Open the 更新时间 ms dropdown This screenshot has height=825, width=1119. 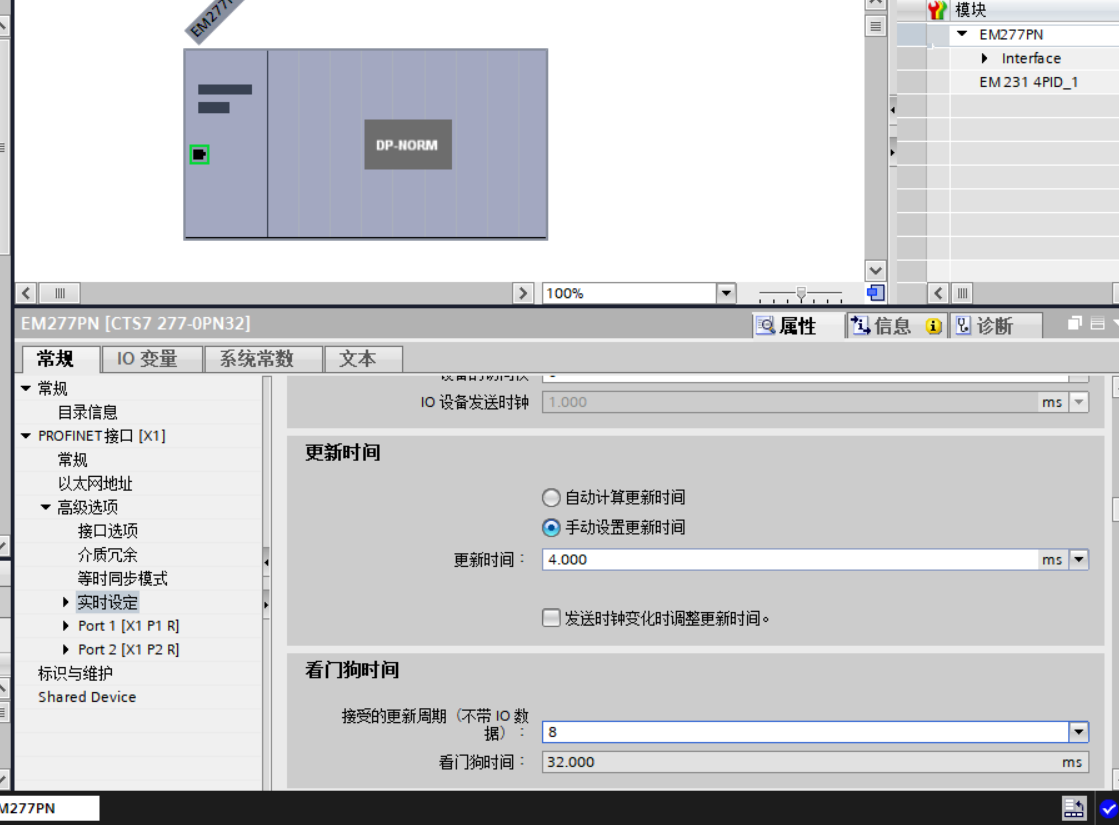click(1079, 560)
